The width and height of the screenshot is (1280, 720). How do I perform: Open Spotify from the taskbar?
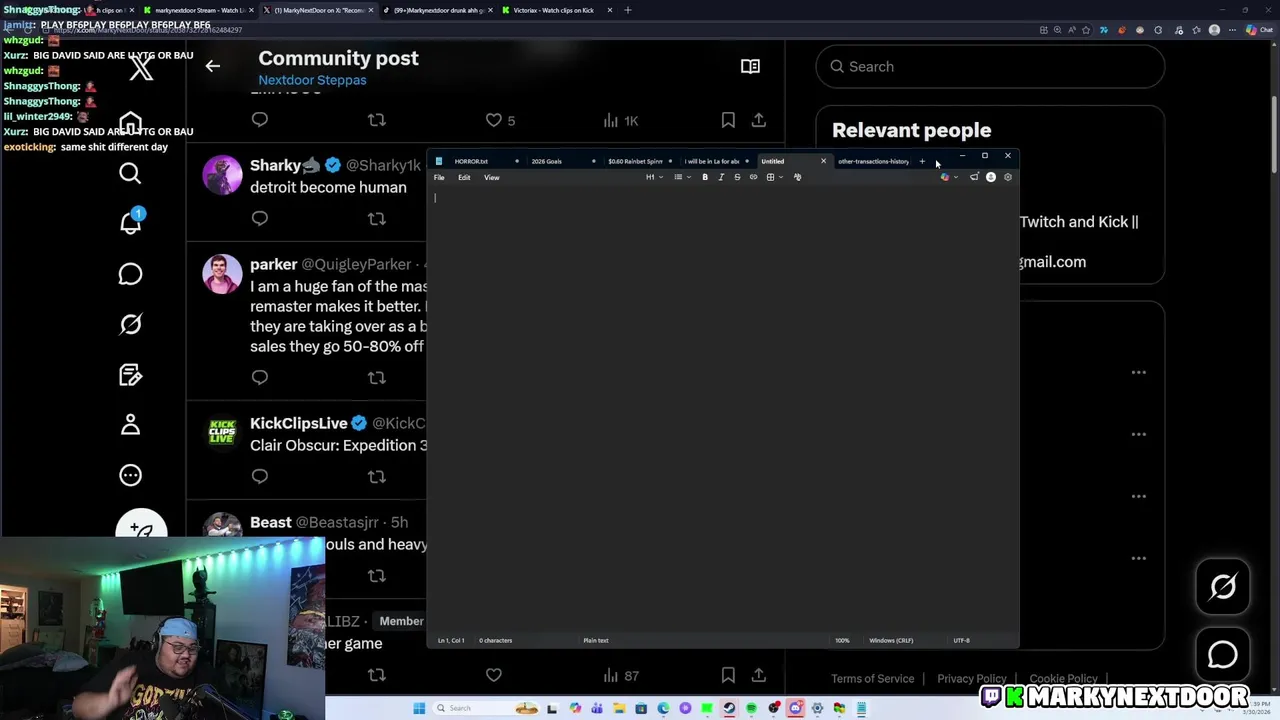click(x=751, y=708)
